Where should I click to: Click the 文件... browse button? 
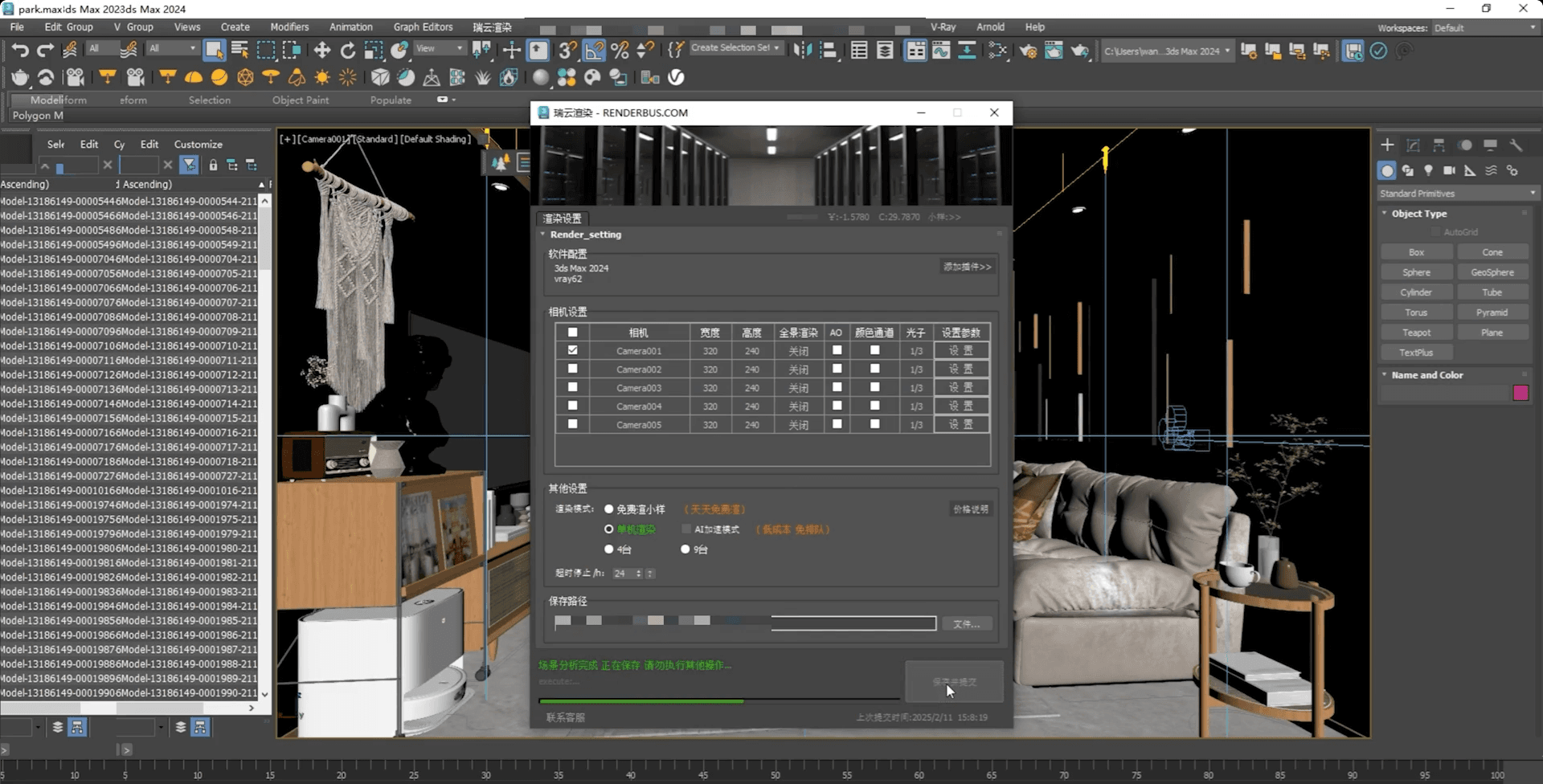(966, 624)
